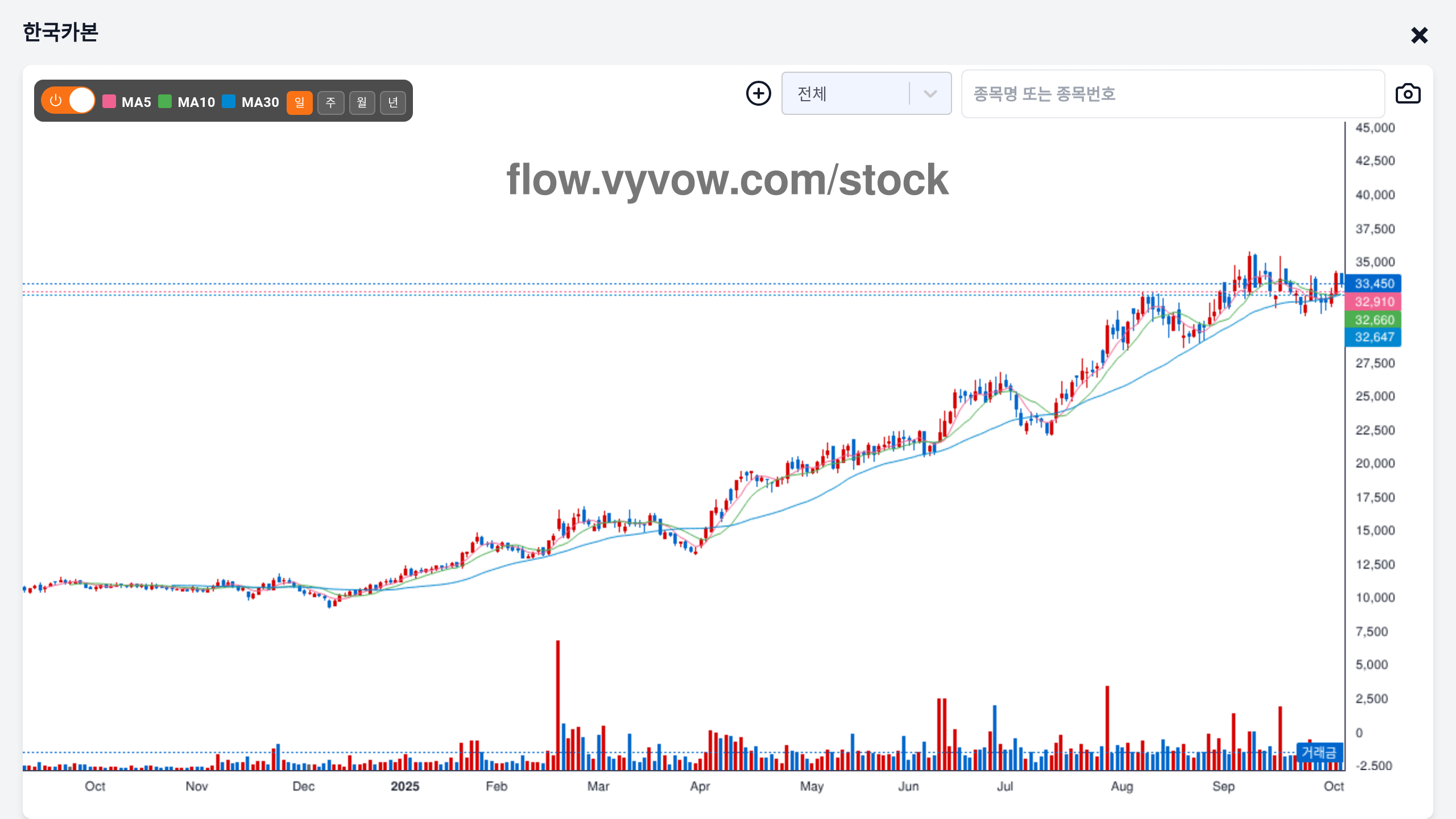Close the 한국카본 chart panel
This screenshot has height=819, width=1456.
[1419, 35]
